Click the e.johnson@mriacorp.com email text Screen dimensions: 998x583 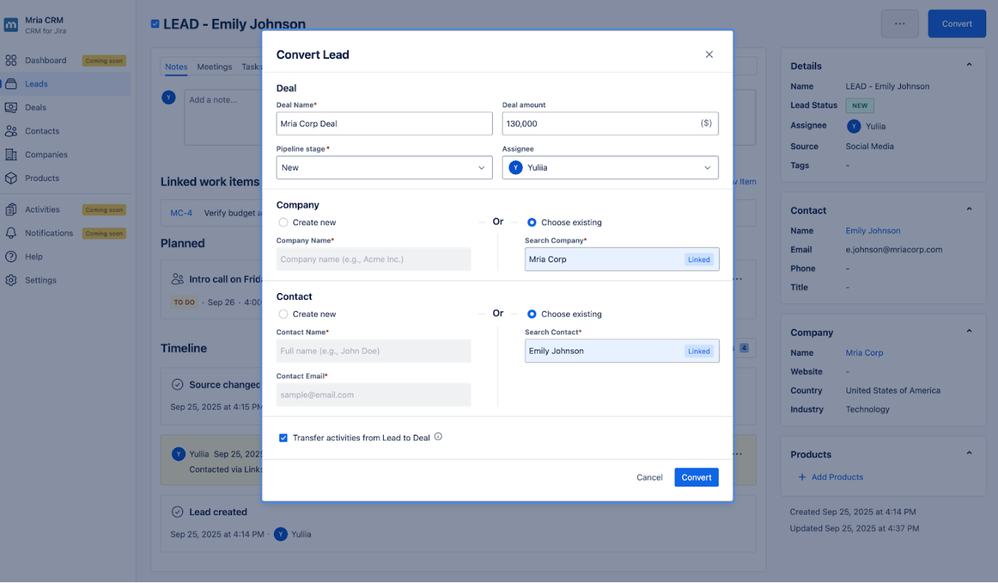[x=894, y=249]
